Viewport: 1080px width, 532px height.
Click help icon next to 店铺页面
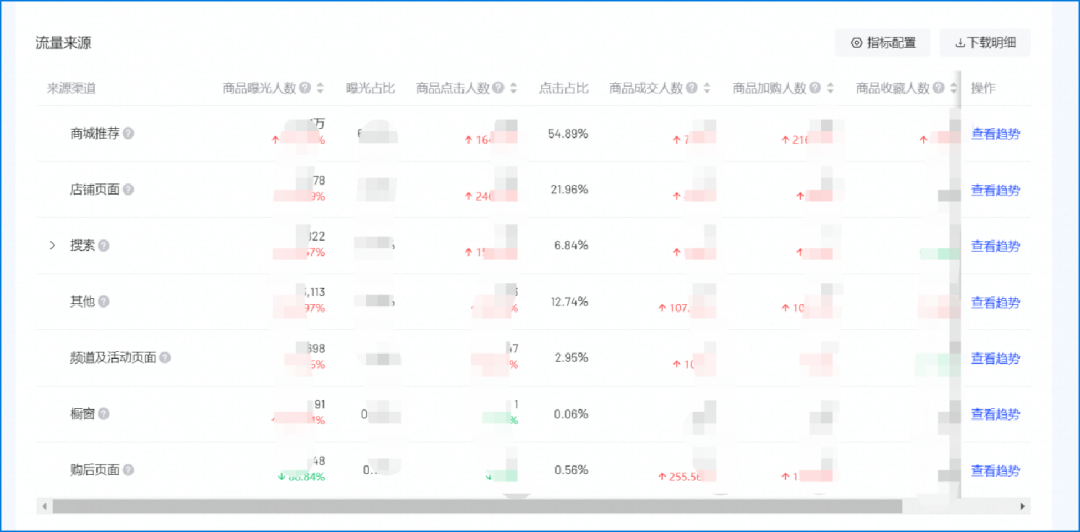128,190
